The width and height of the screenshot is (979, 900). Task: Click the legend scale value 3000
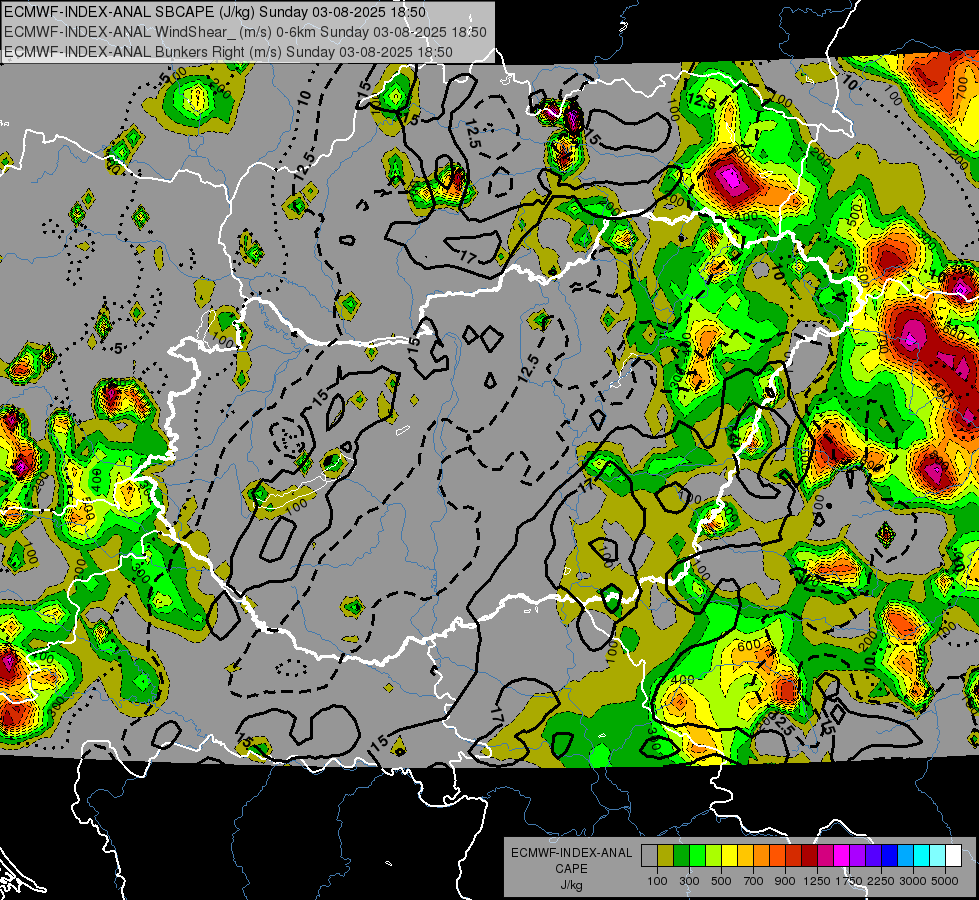[913, 881]
